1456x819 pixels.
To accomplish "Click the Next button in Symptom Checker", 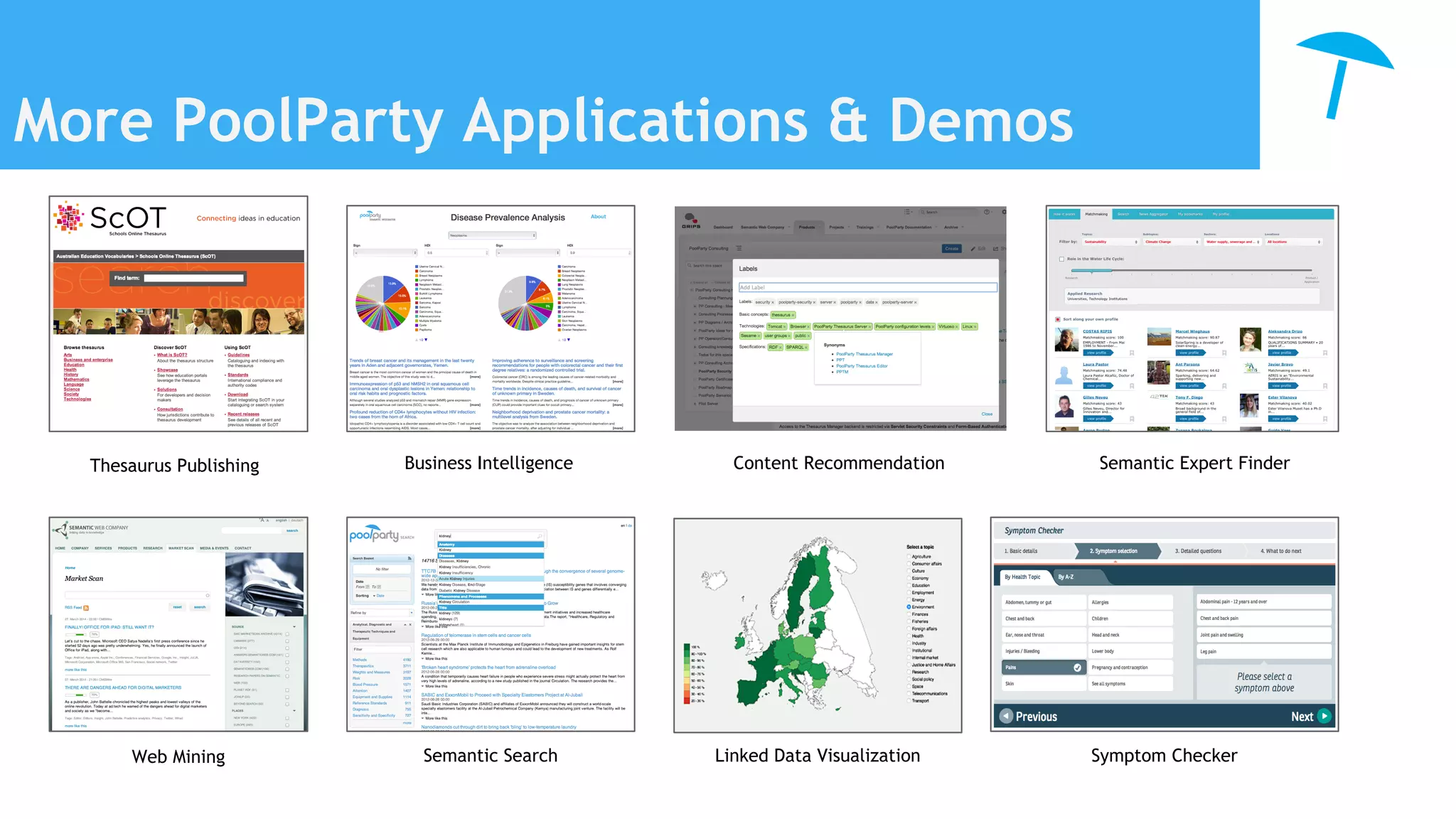I will [1310, 717].
